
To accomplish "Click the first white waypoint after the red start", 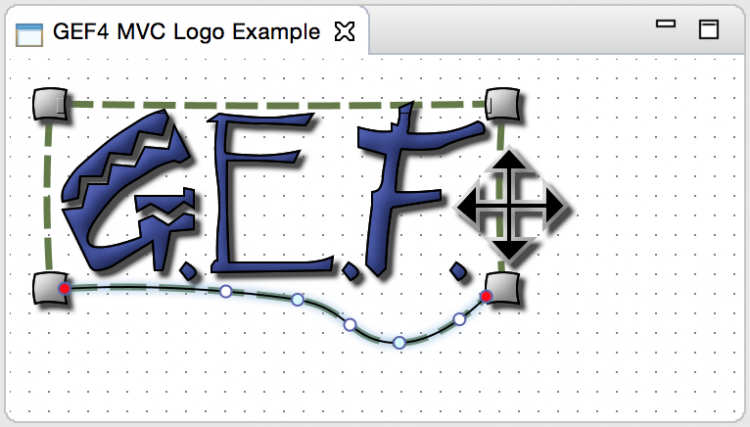I will click(226, 291).
